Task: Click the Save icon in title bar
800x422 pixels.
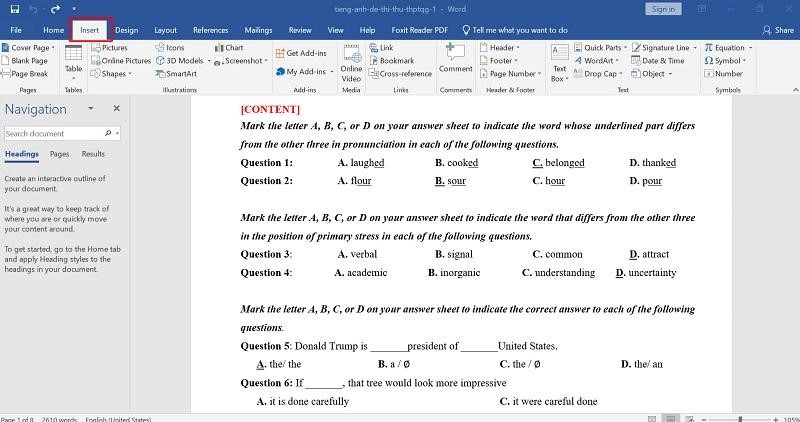Action: point(15,9)
